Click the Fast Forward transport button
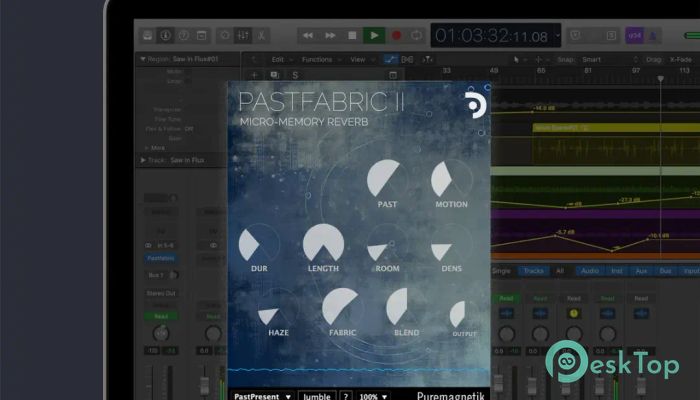 click(x=330, y=36)
